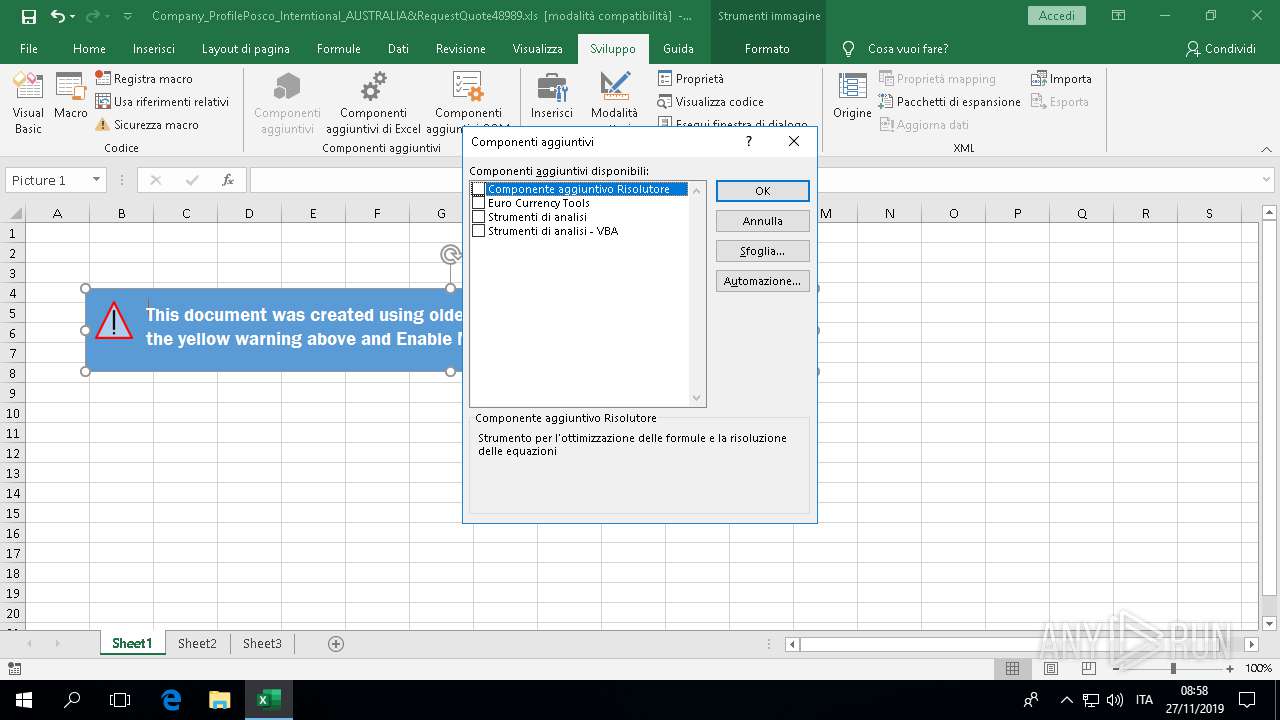This screenshot has width=1280, height=720.
Task: Click Visualizza codice
Action: pyautogui.click(x=710, y=102)
